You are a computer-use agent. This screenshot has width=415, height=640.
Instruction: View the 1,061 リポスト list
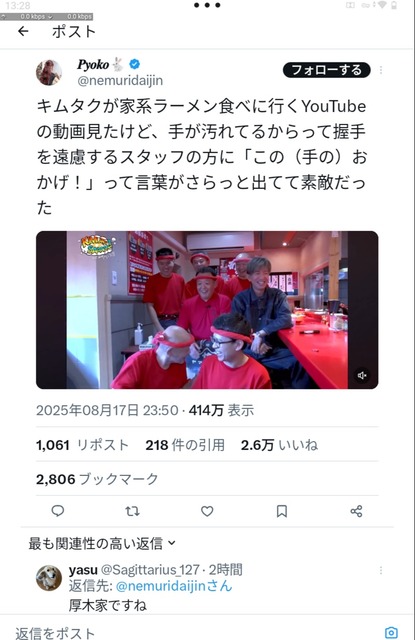click(82, 444)
